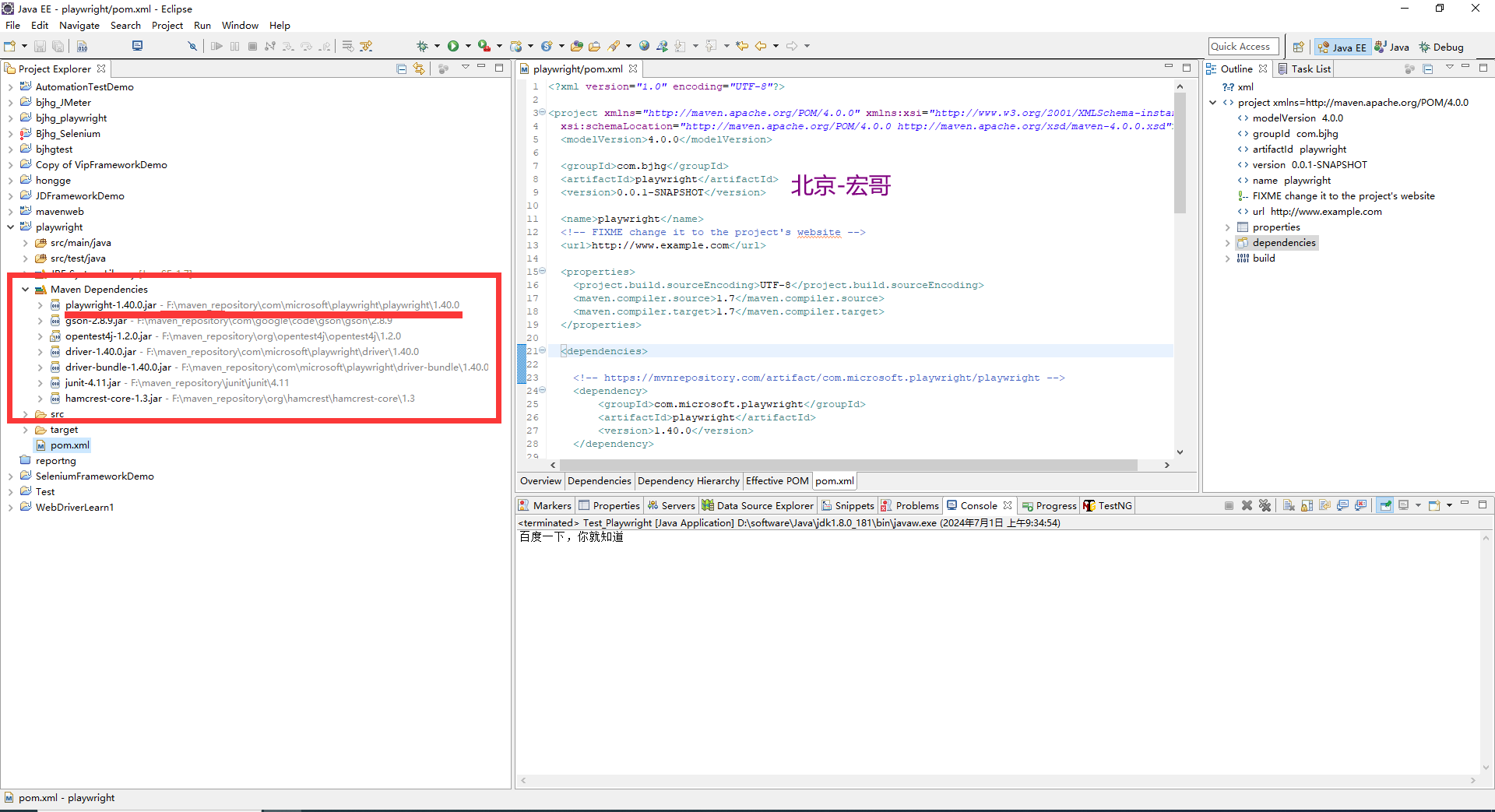1495x812 pixels.
Task: Click Collapse All icon in Outline view
Action: click(1428, 69)
